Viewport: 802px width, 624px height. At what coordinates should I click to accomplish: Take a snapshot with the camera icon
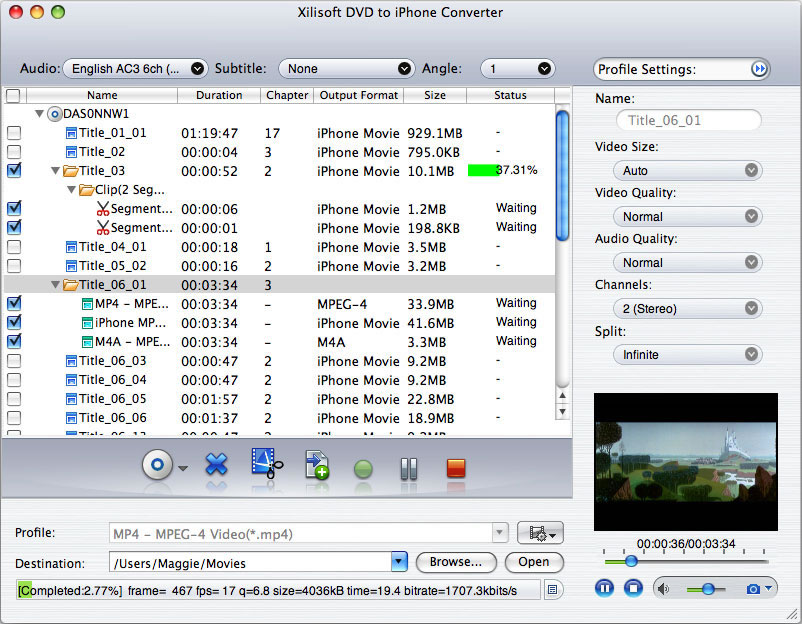[753, 588]
